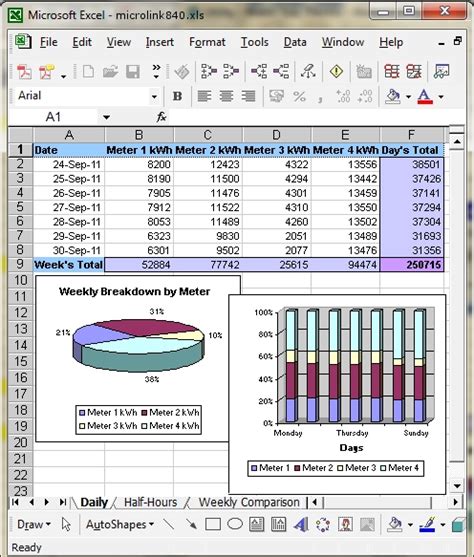The image size is (474, 557).
Task: Expand standard toolbar options chevron
Action: (156, 71)
